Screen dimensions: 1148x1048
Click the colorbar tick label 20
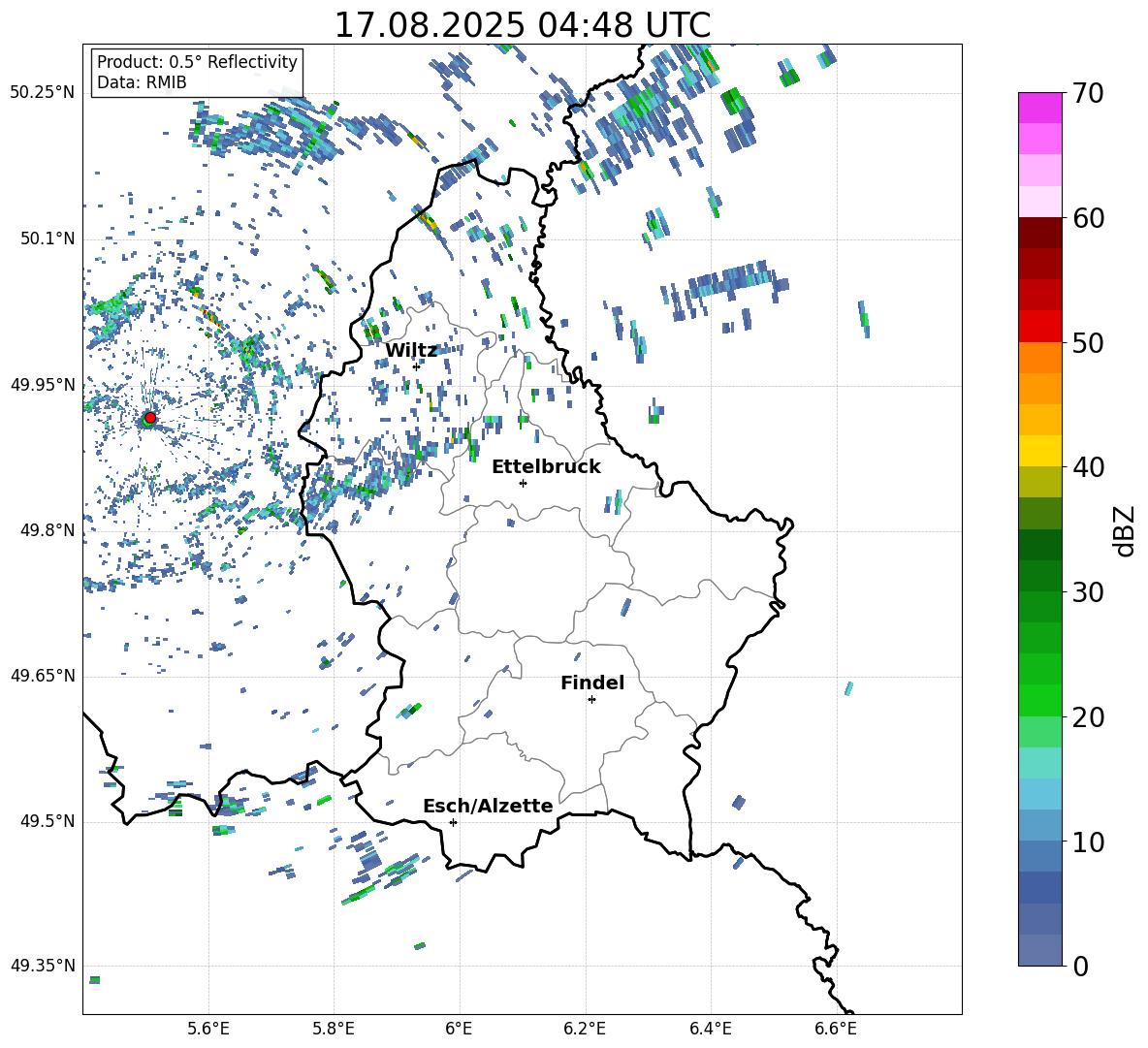point(1088,717)
